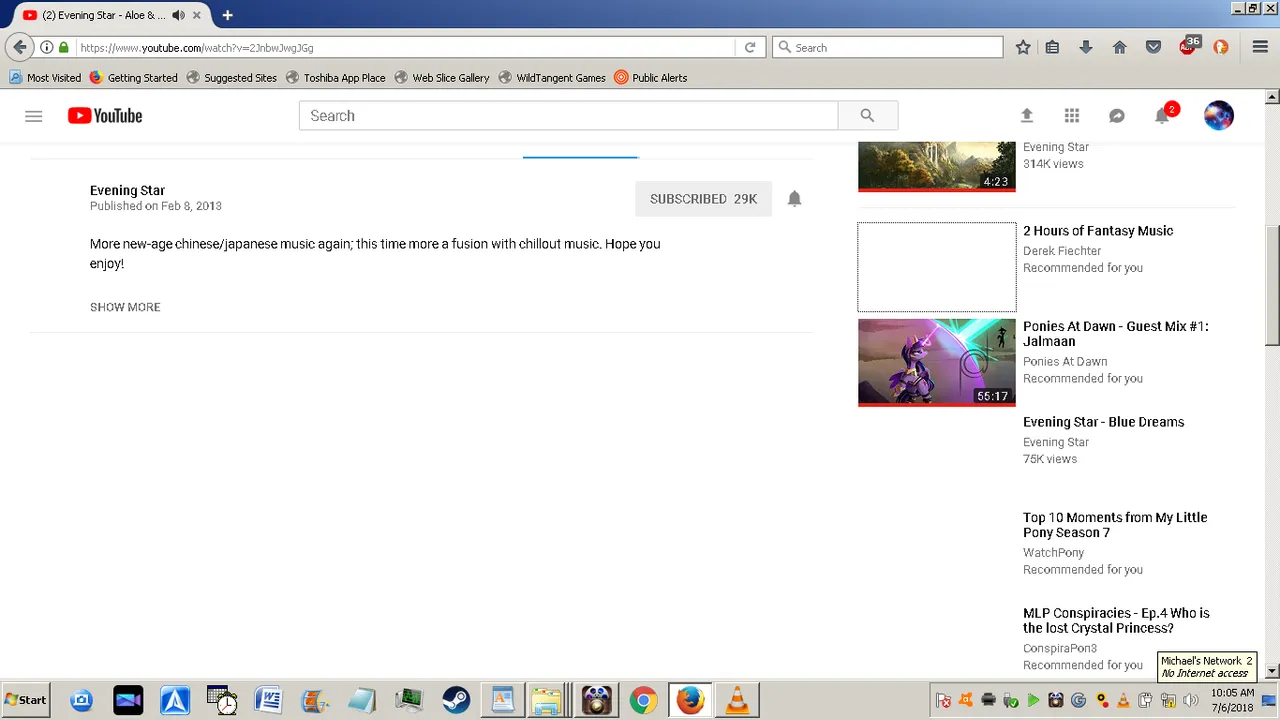The height and width of the screenshot is (720, 1280).
Task: Open the Firefox downloads arrow
Action: click(x=1086, y=47)
